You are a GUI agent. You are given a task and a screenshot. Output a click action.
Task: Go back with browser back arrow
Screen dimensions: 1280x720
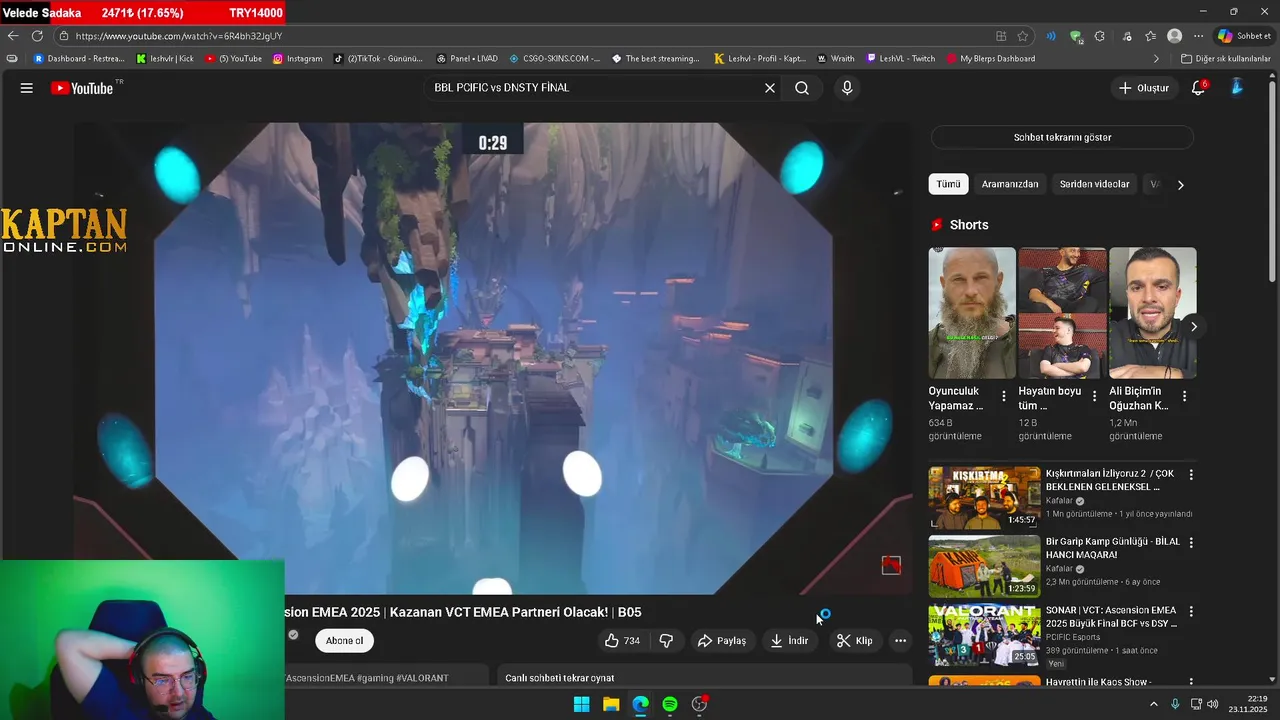click(13, 36)
